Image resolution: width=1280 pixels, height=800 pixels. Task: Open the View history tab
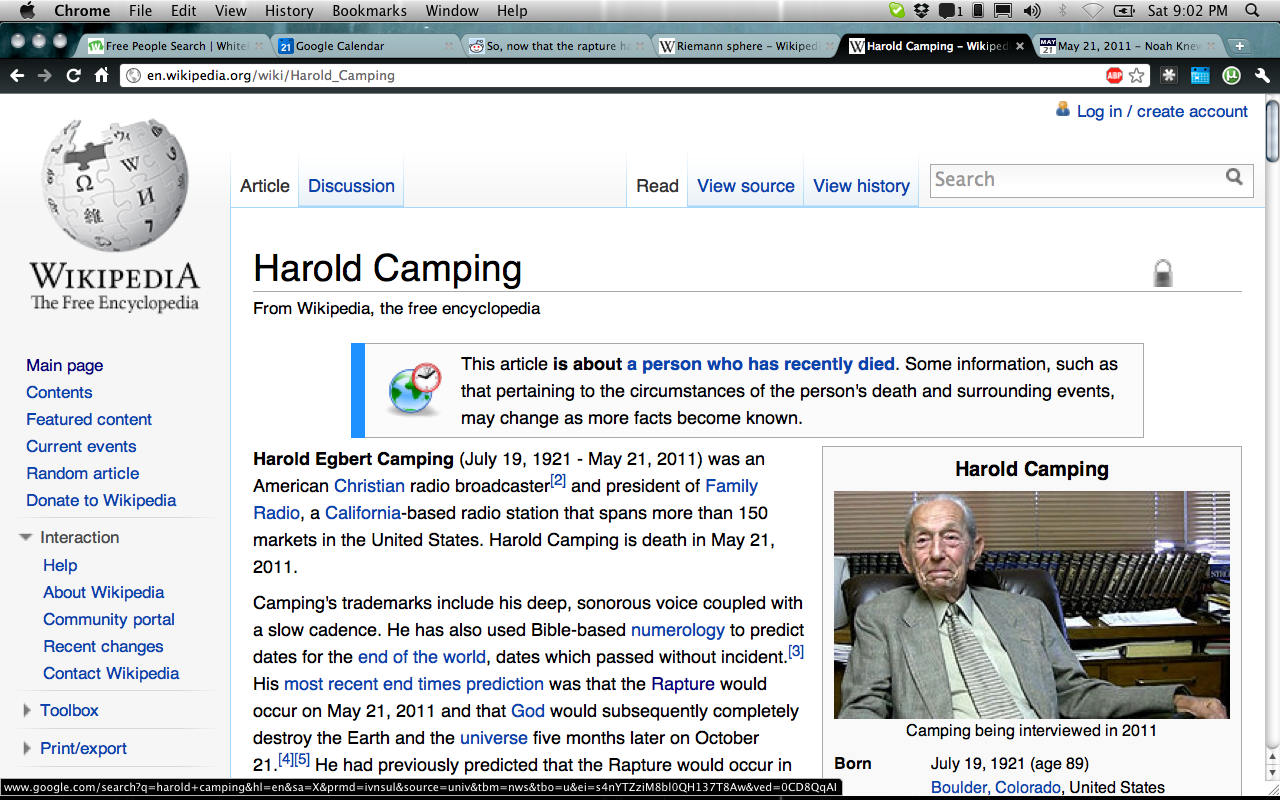coord(861,186)
